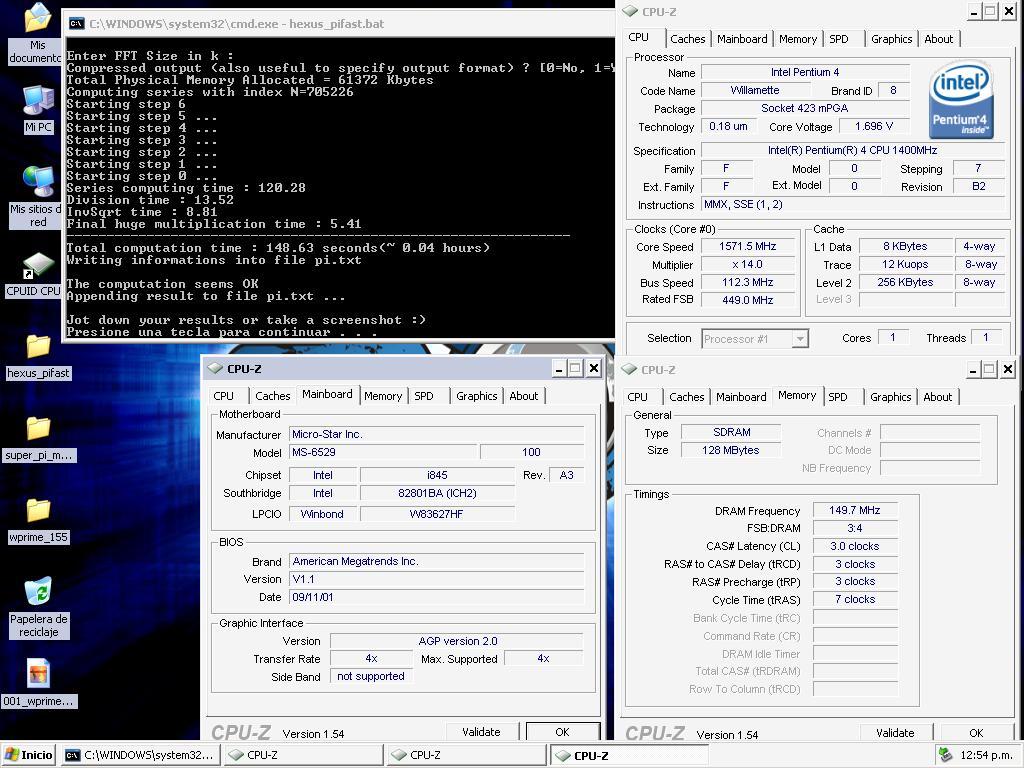Click the DRAM Frequency 149.7 MHz value

855,510
